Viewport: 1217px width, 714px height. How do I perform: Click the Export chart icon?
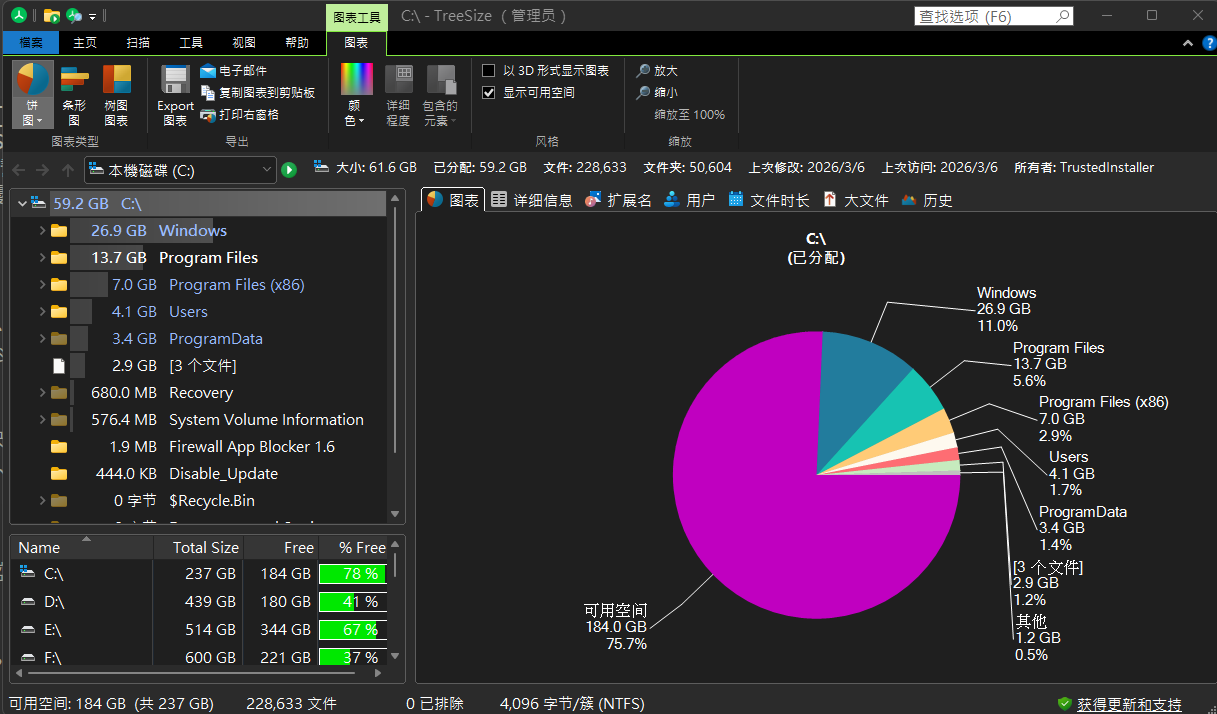click(x=175, y=80)
